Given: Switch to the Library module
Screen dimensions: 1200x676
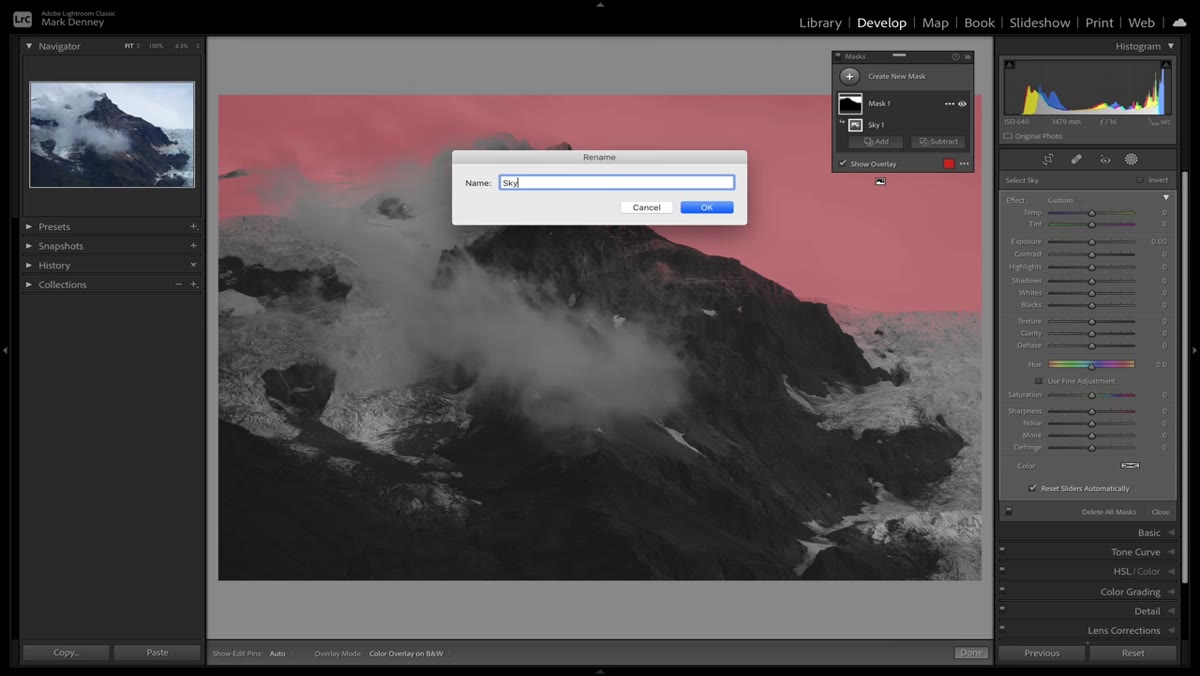Looking at the screenshot, I should 820,22.
